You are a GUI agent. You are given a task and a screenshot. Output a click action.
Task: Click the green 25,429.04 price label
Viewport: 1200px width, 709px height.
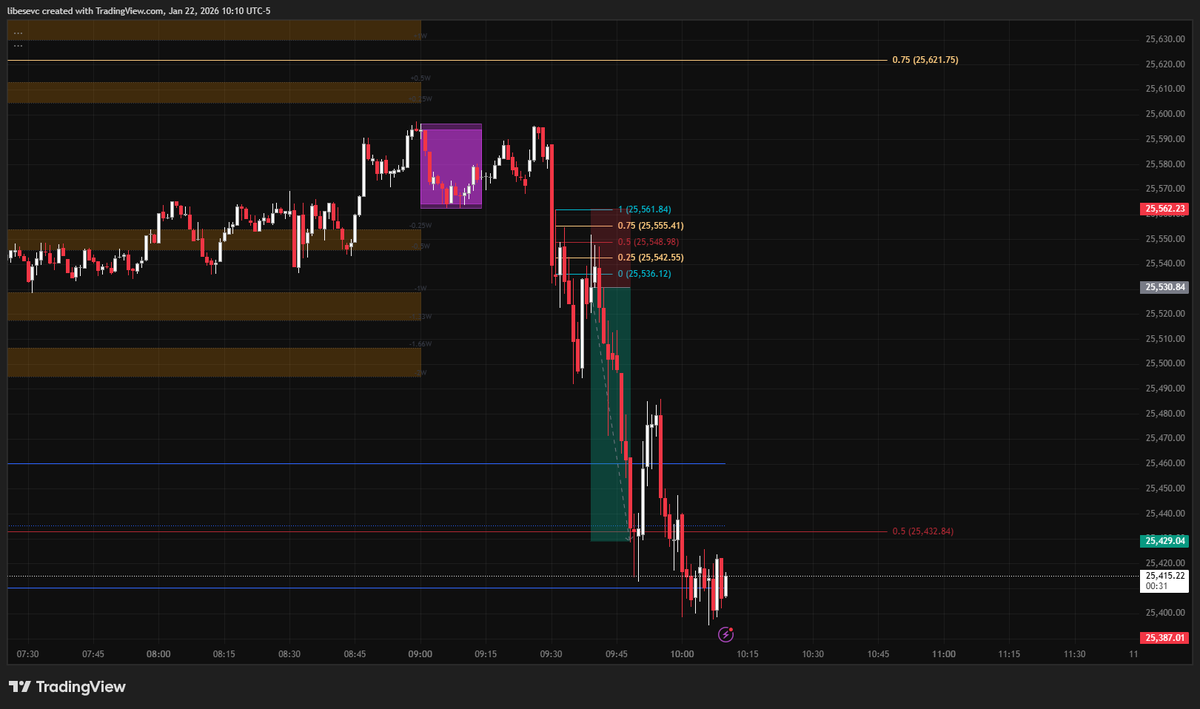coord(1163,540)
